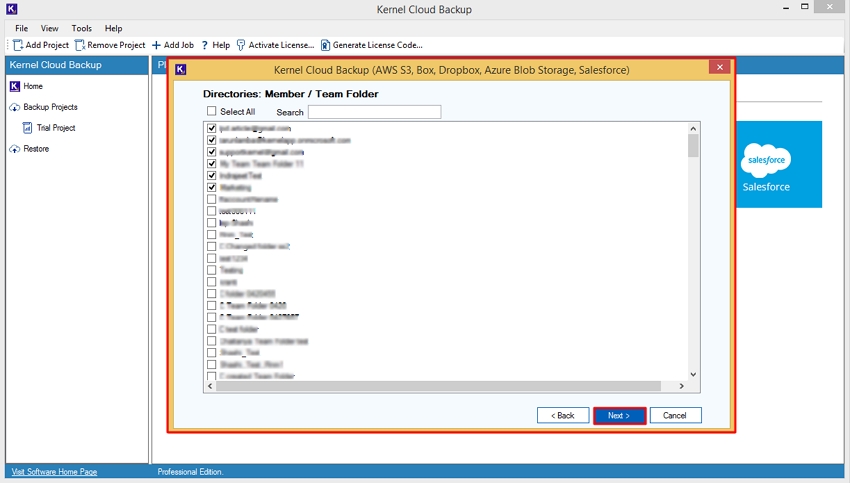The image size is (850, 483).
Task: Open the Restore item in sidebar
Action: (x=15, y=149)
